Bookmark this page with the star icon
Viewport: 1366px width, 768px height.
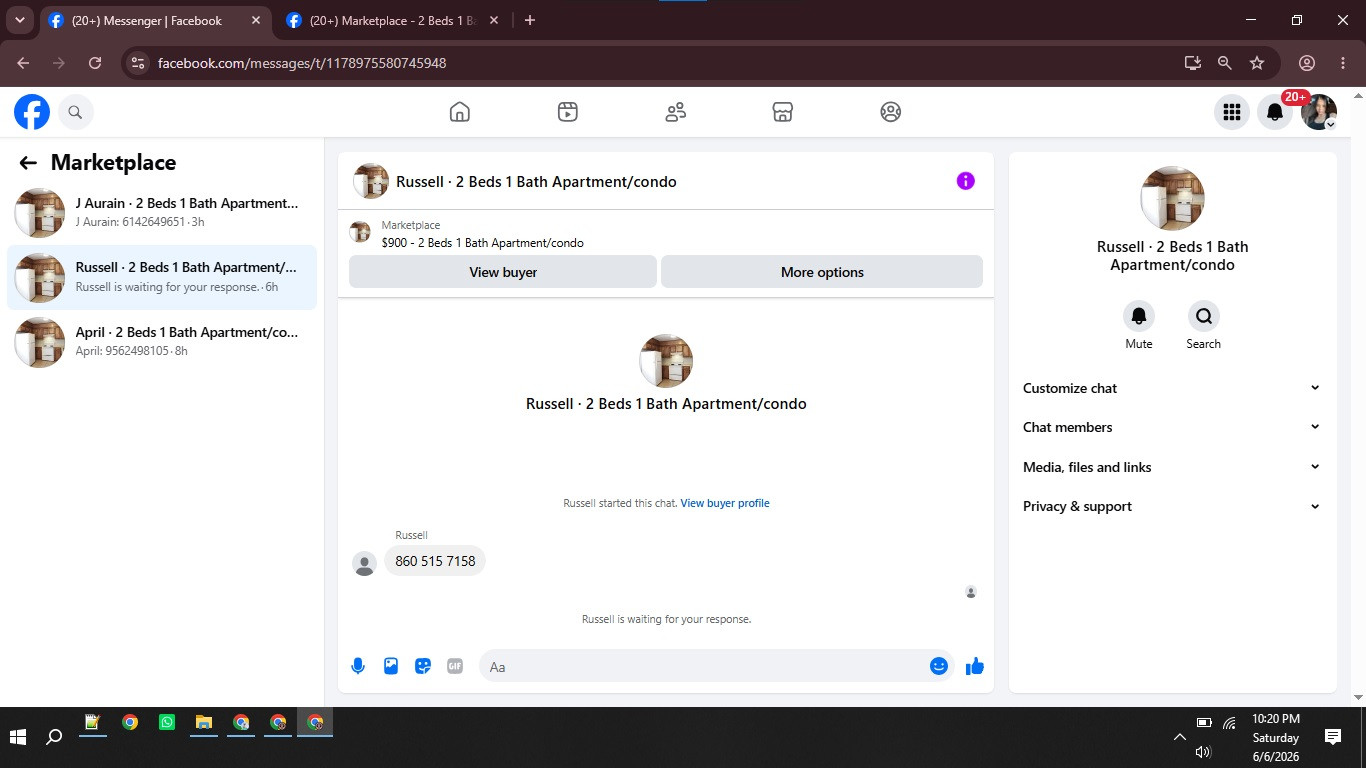tap(1257, 63)
